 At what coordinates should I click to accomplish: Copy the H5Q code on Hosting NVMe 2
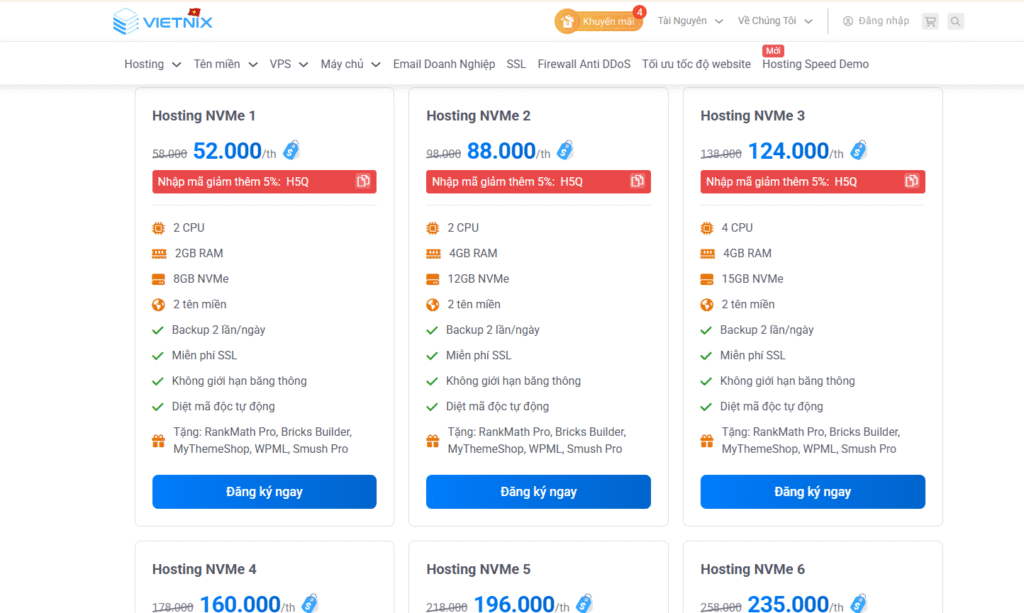[x=637, y=181]
